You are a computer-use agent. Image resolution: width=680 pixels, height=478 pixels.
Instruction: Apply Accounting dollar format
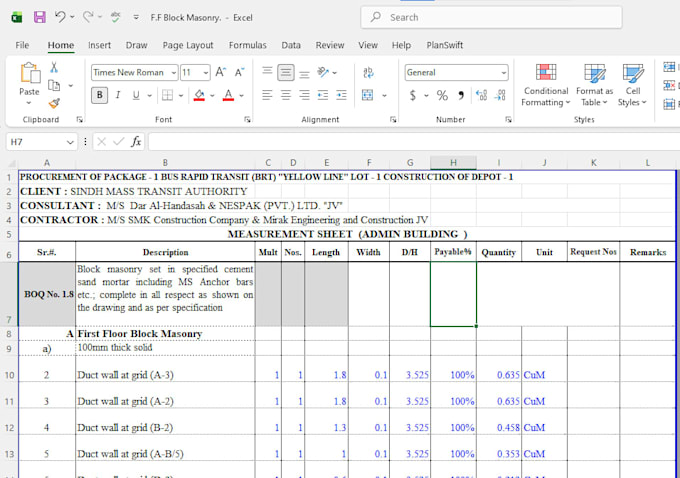[413, 95]
